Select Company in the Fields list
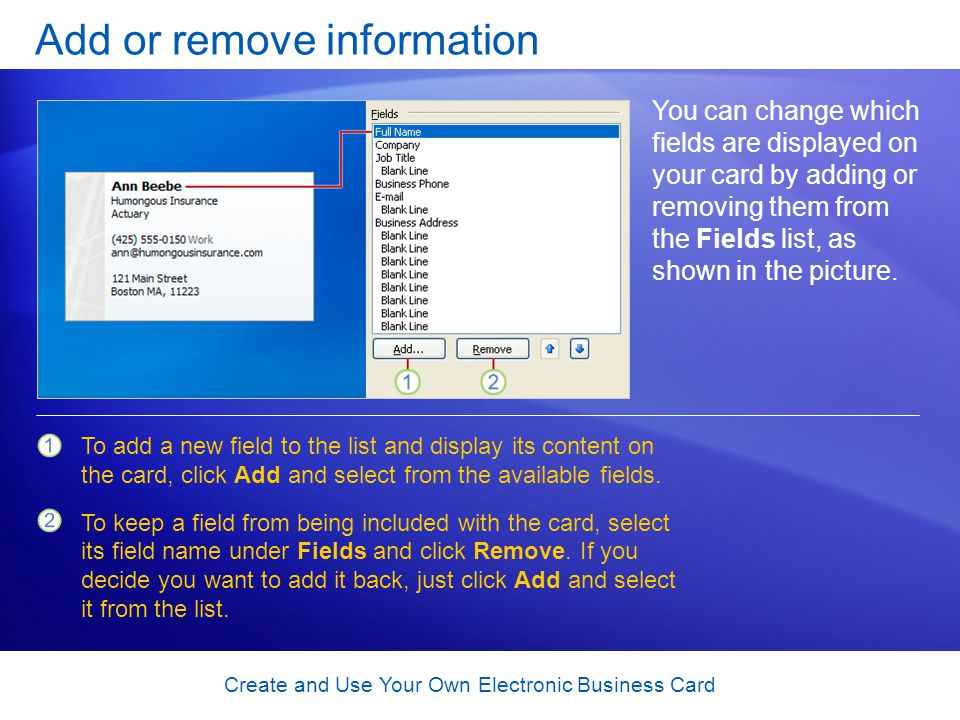 [x=496, y=145]
